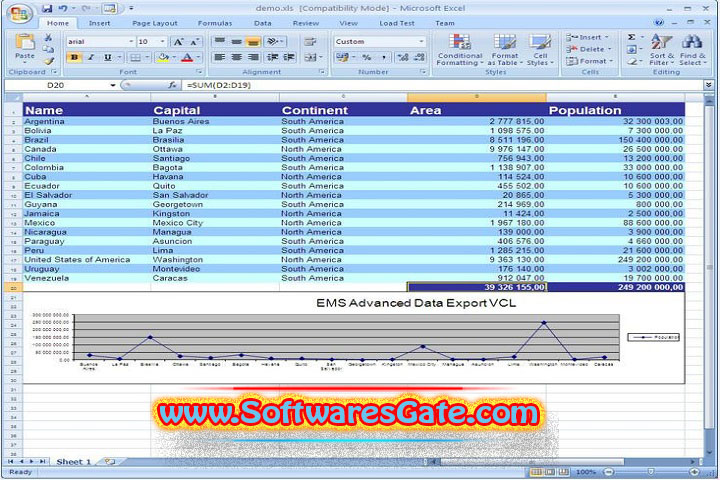Undo the last action

click(63, 8)
